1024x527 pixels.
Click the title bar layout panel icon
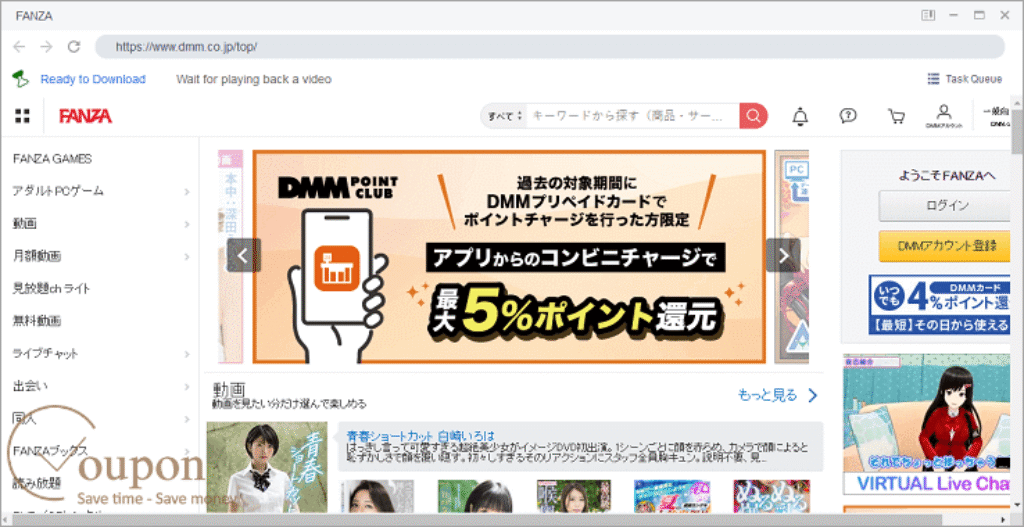(928, 15)
